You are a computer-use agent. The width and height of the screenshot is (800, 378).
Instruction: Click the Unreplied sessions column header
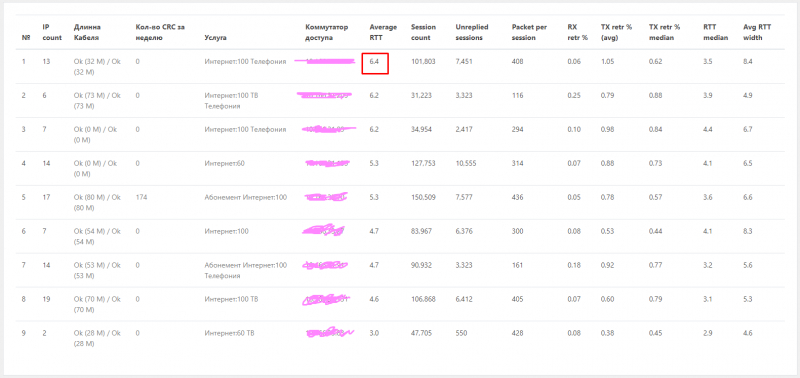(x=472, y=32)
